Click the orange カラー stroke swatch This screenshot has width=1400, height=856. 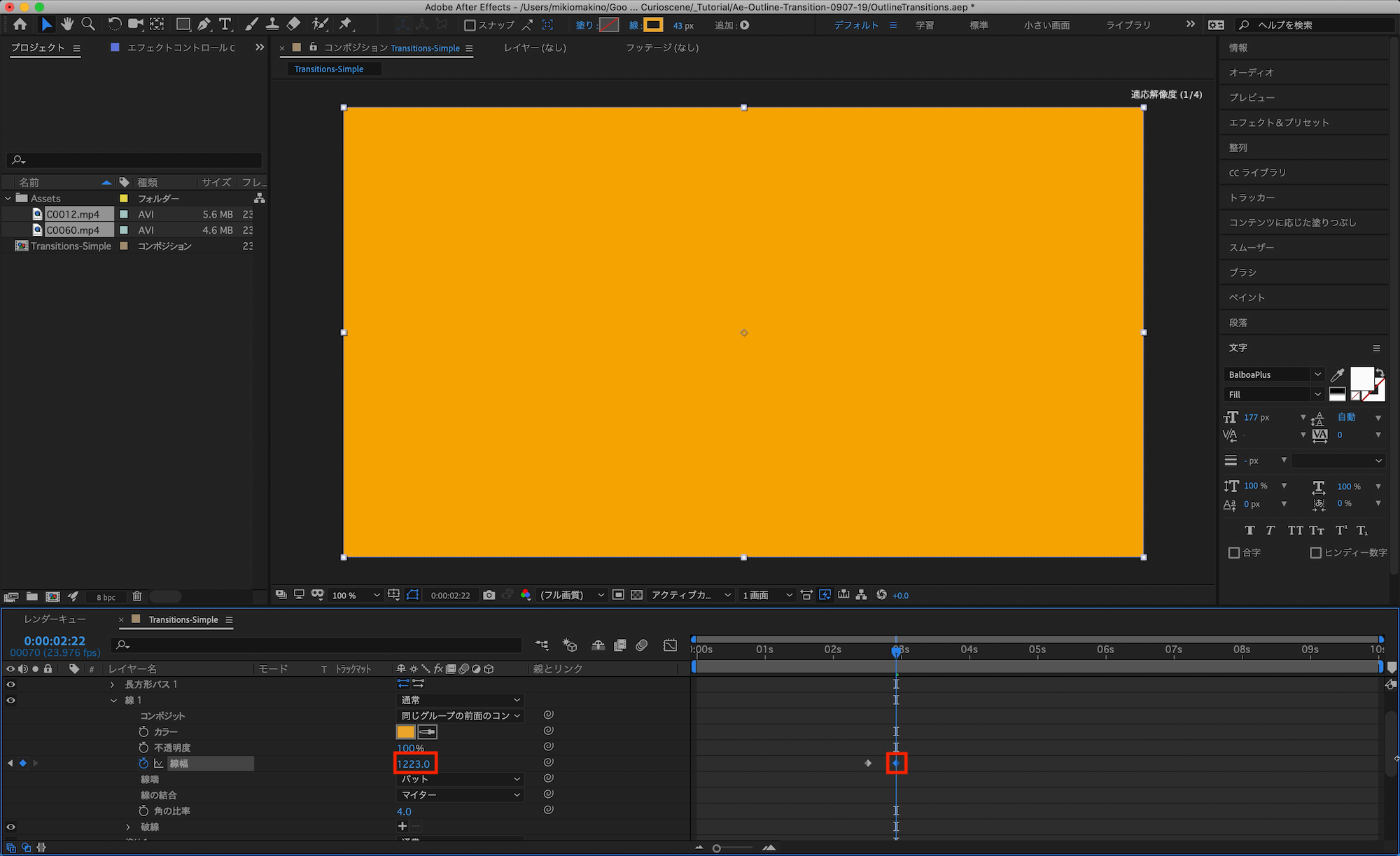pos(405,732)
